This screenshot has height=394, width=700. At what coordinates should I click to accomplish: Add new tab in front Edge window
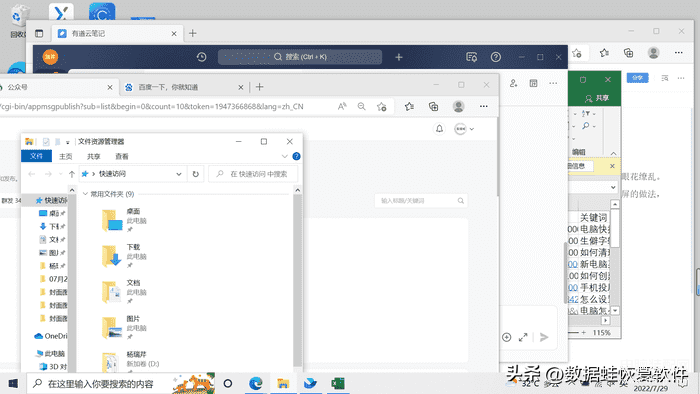[x=259, y=87]
